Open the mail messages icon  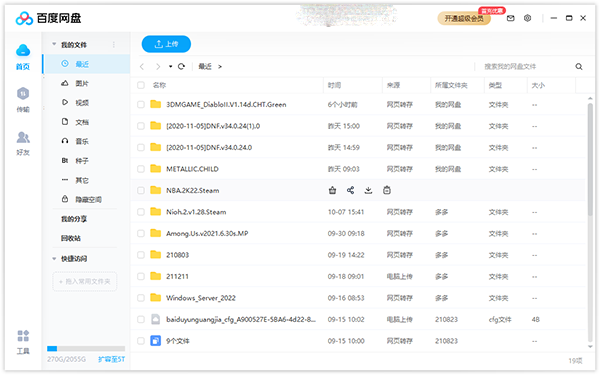[x=510, y=18]
